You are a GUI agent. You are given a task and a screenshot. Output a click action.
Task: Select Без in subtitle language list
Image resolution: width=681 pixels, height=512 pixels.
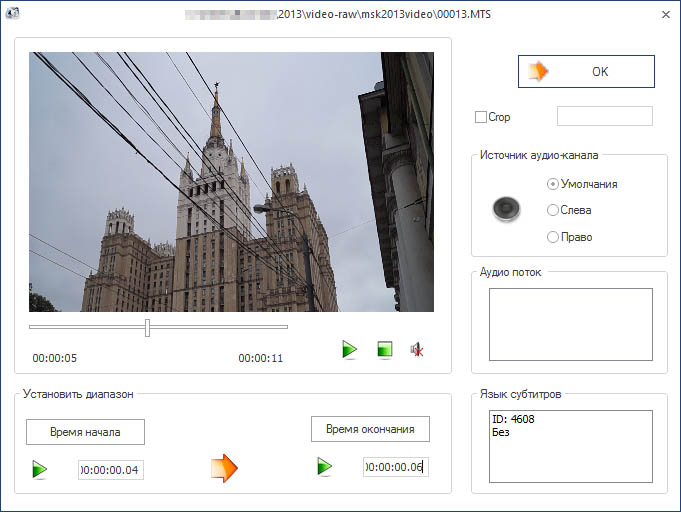[x=501, y=432]
